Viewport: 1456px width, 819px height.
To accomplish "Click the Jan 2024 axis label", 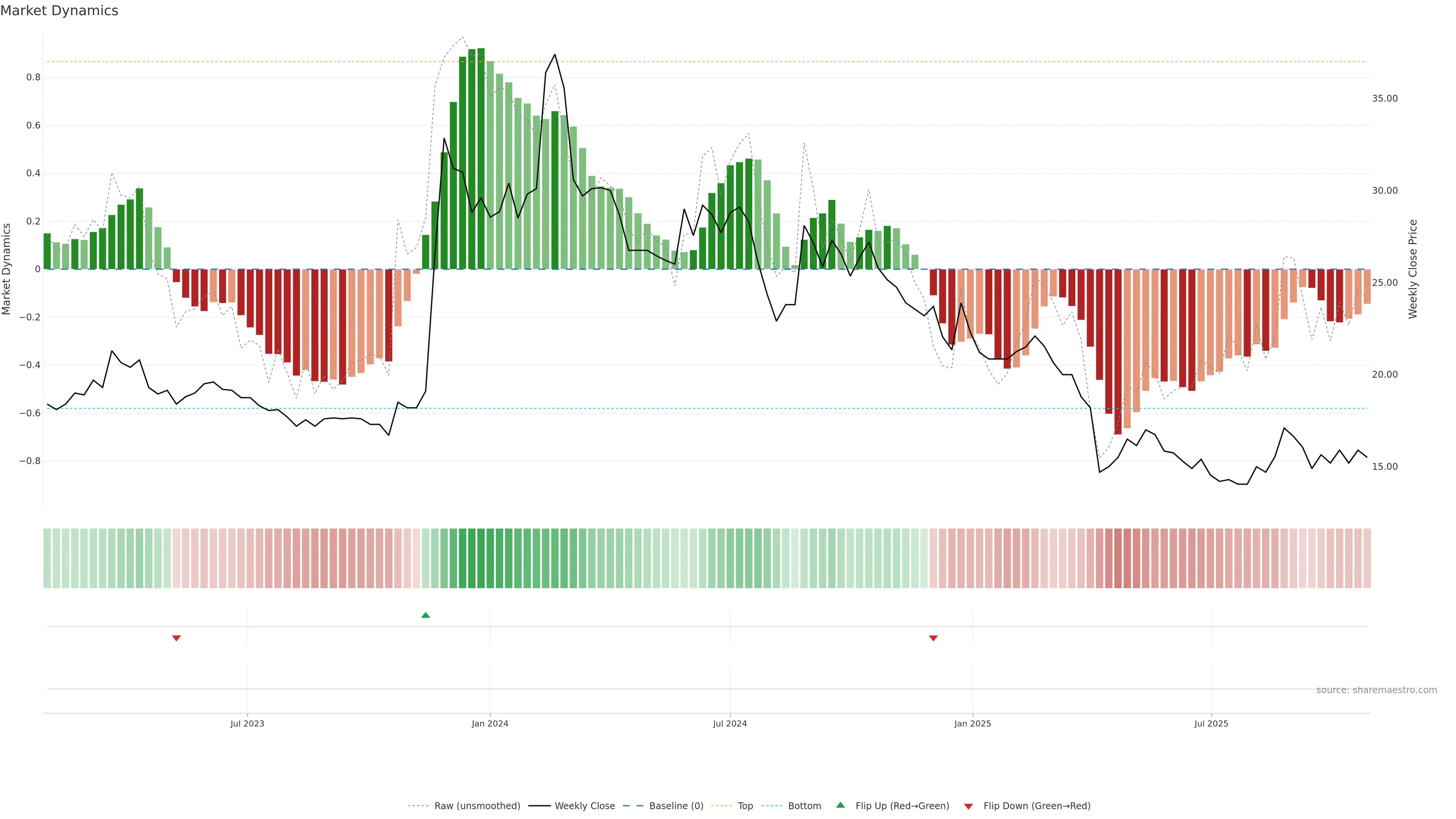I will [x=490, y=723].
